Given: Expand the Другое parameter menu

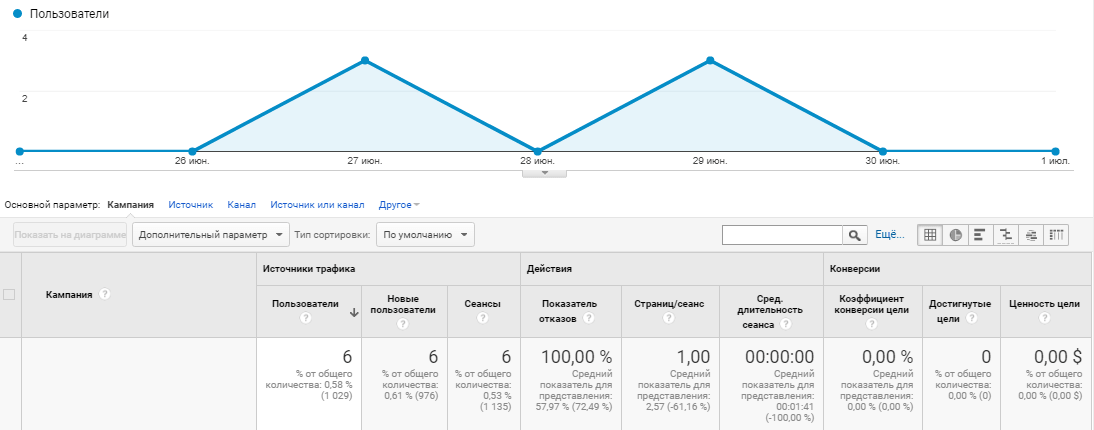Looking at the screenshot, I should pyautogui.click(x=399, y=205).
